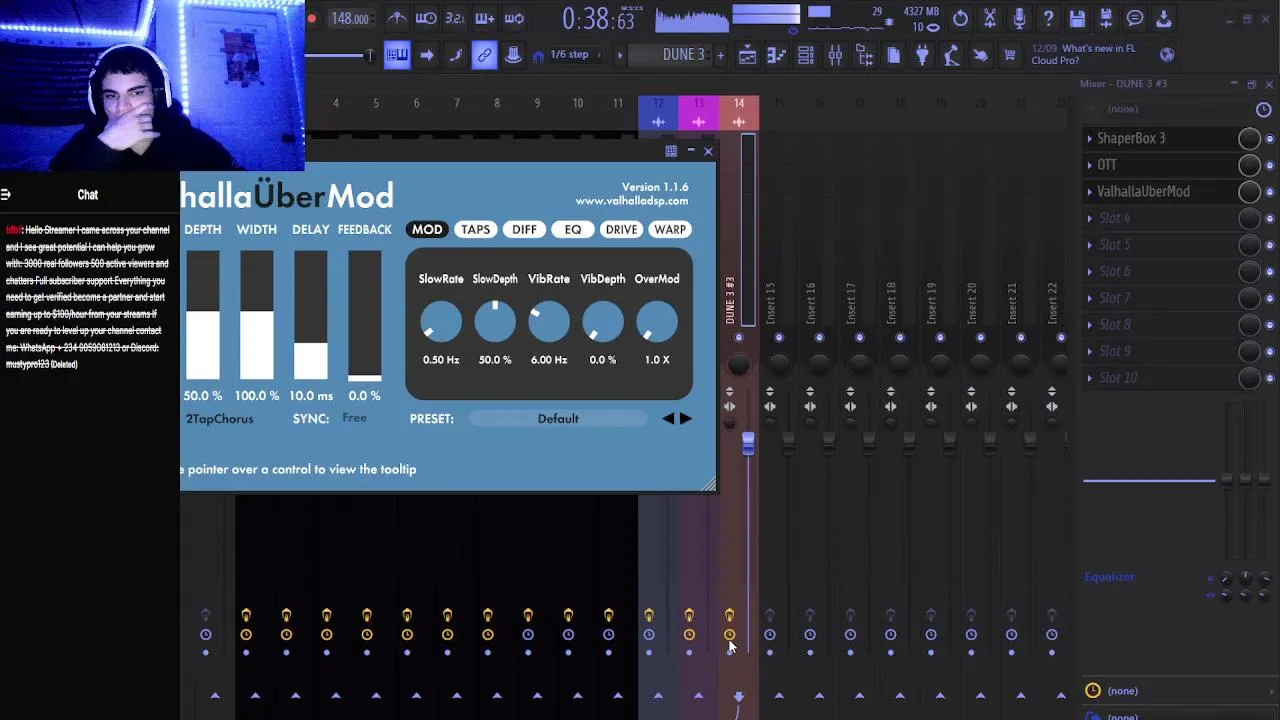
Task: Open the tempo tapper icon
Action: [x=952, y=56]
